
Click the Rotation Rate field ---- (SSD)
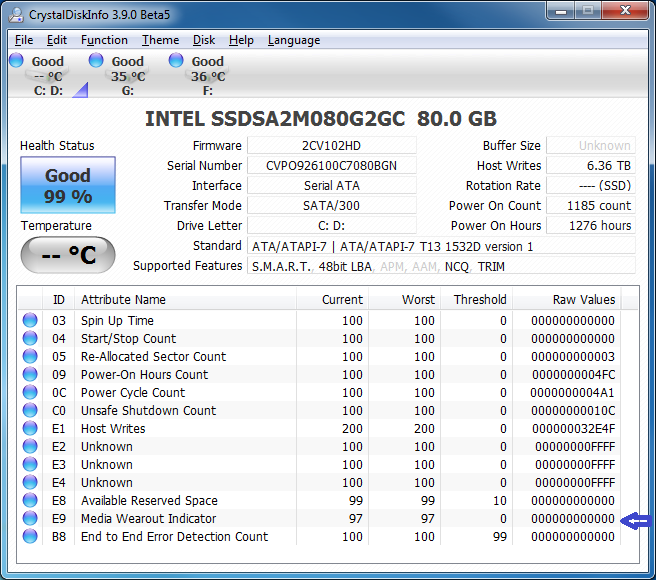tap(591, 185)
